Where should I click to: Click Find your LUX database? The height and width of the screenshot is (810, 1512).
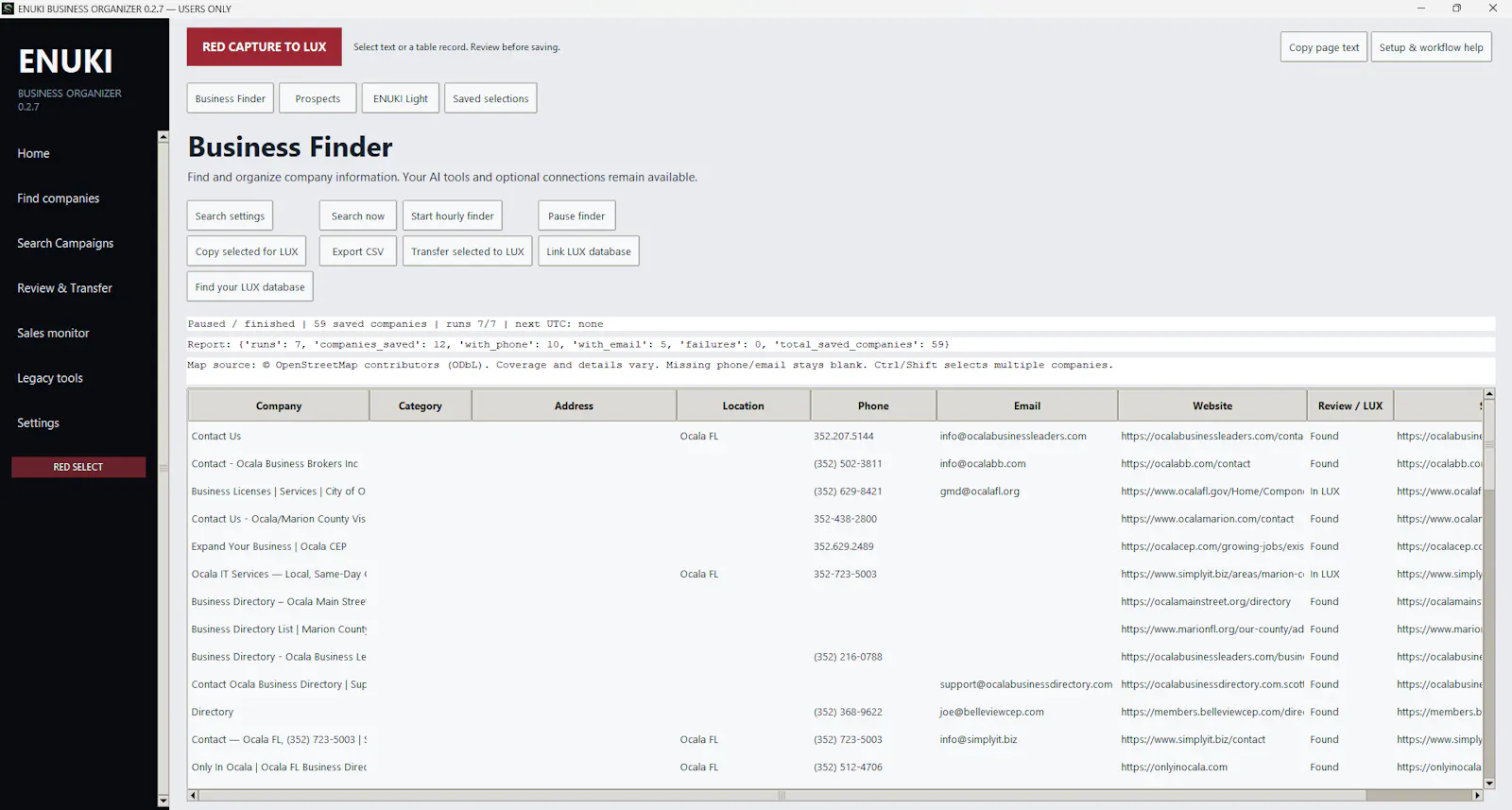click(x=250, y=286)
